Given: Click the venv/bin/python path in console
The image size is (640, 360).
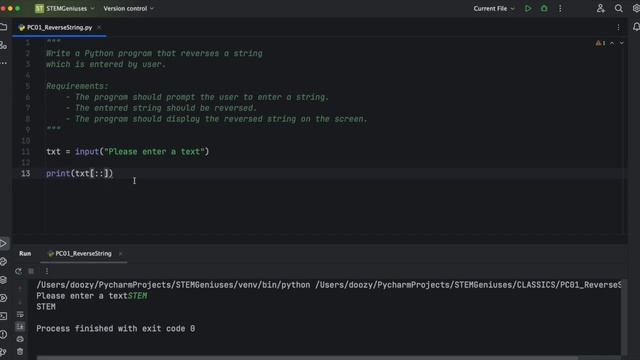Looking at the screenshot, I should 173,285.
